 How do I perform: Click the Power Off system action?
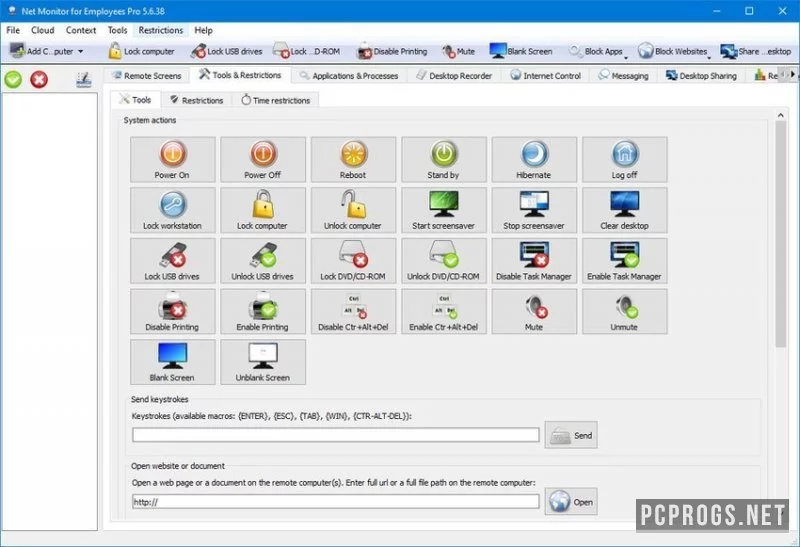coord(263,159)
